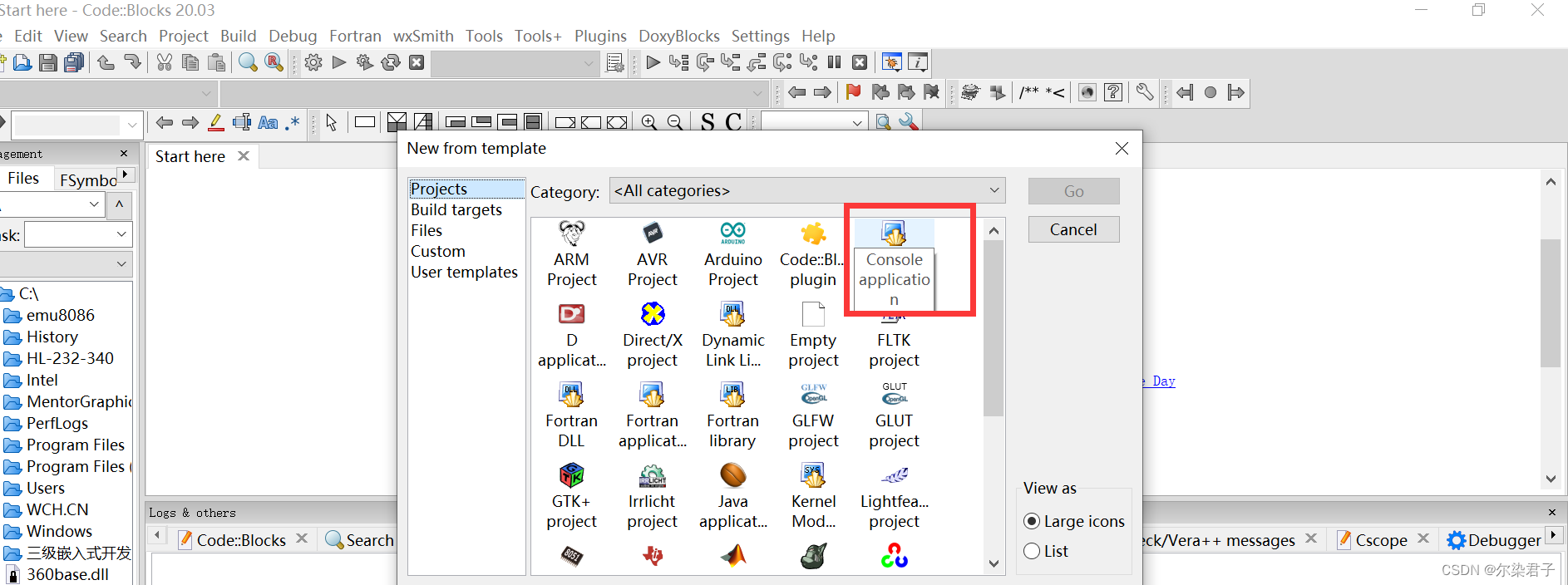Pick the Dynamic Link Library template
The height and width of the screenshot is (585, 1568).
point(733,335)
